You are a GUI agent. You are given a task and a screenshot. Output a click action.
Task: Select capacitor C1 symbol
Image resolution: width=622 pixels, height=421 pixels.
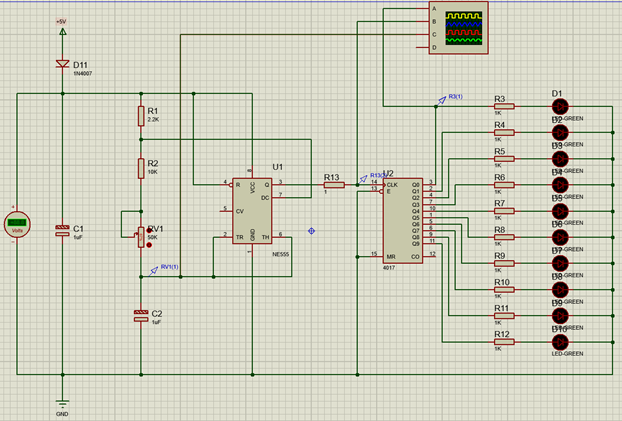pos(62,231)
